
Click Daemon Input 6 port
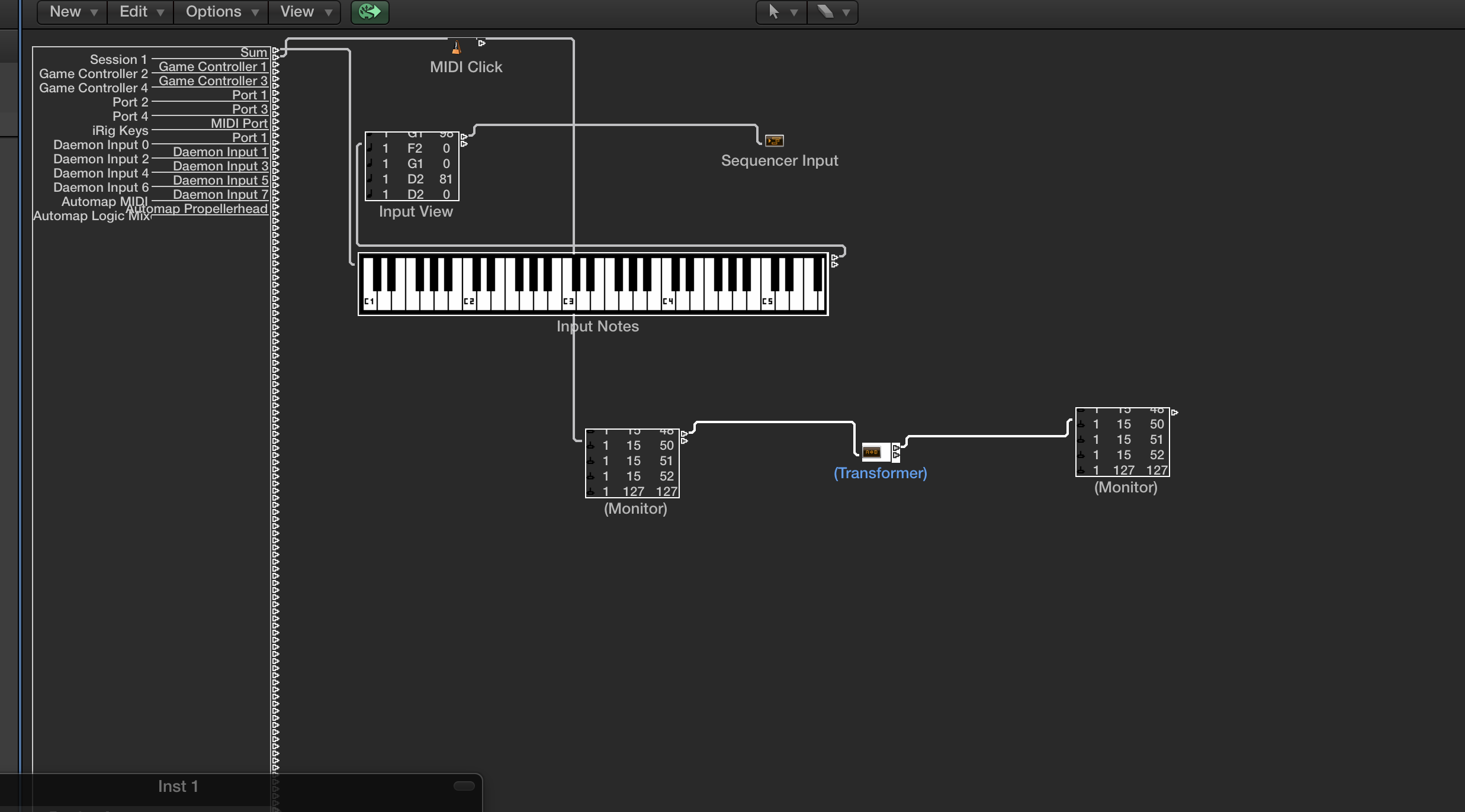coord(101,188)
